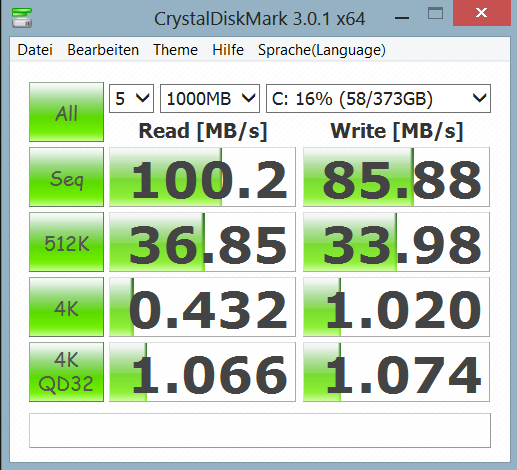Screen dimensions: 517x470
Task: Start the 4K random test
Action: pyautogui.click(x=66, y=307)
